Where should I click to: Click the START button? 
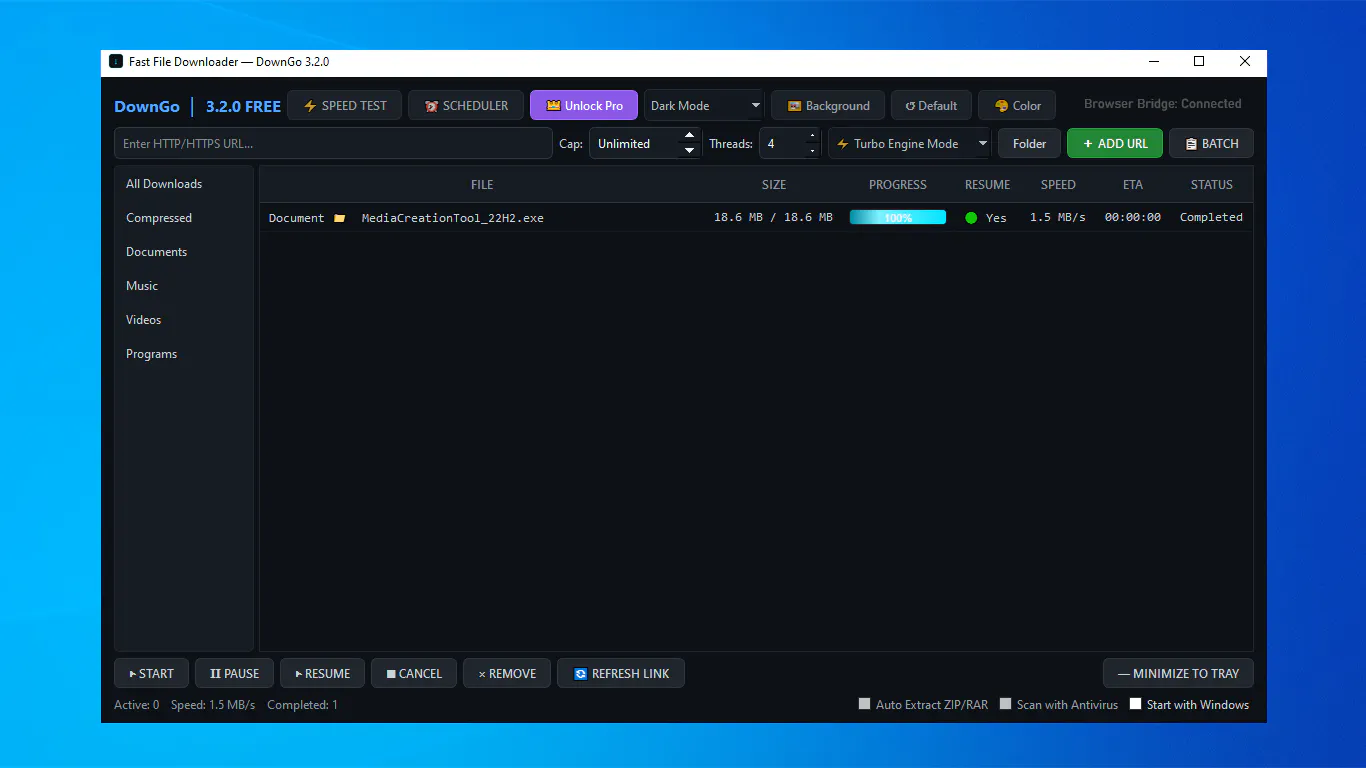pyautogui.click(x=152, y=673)
